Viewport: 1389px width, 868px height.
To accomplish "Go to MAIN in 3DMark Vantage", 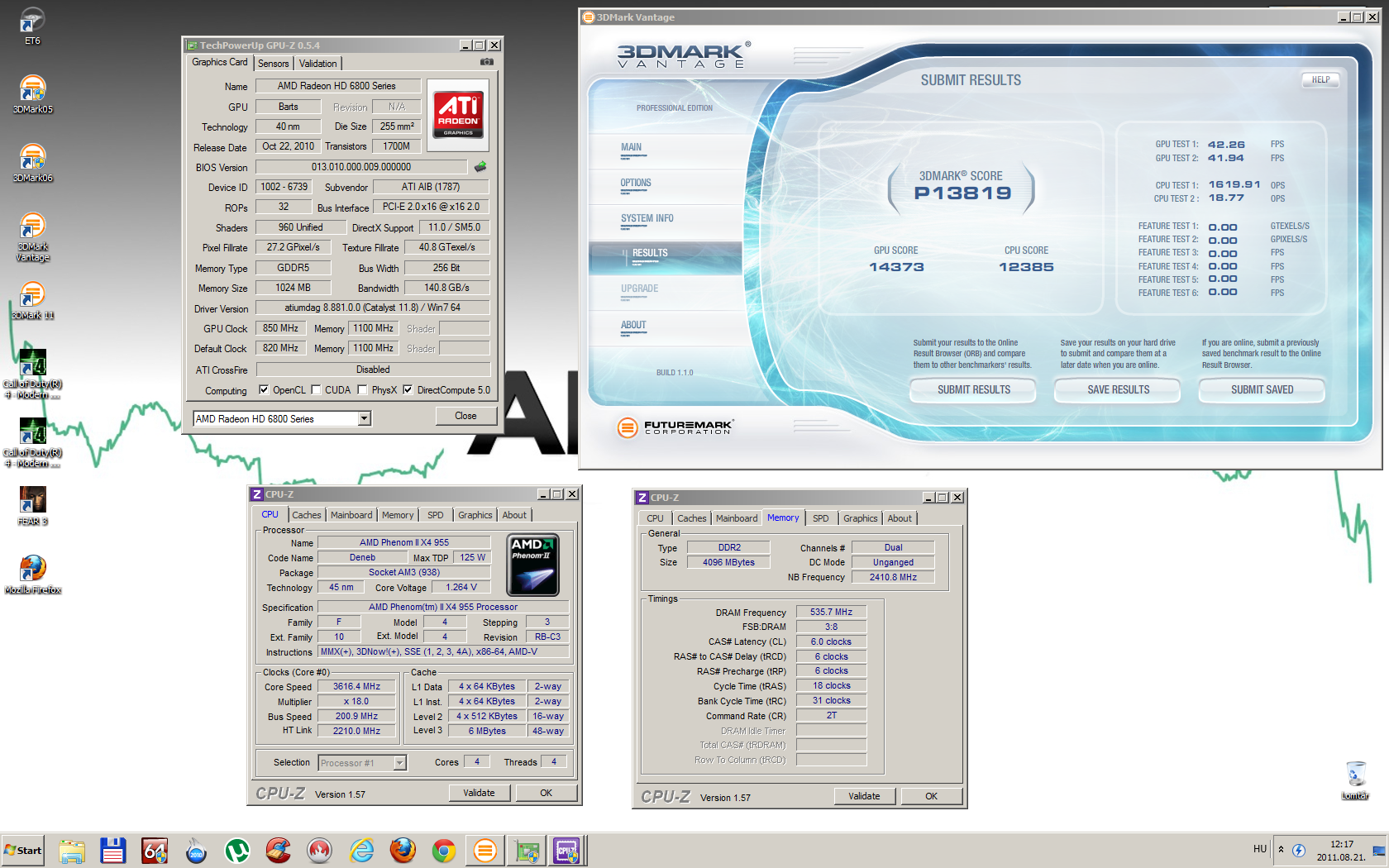I will point(632,147).
